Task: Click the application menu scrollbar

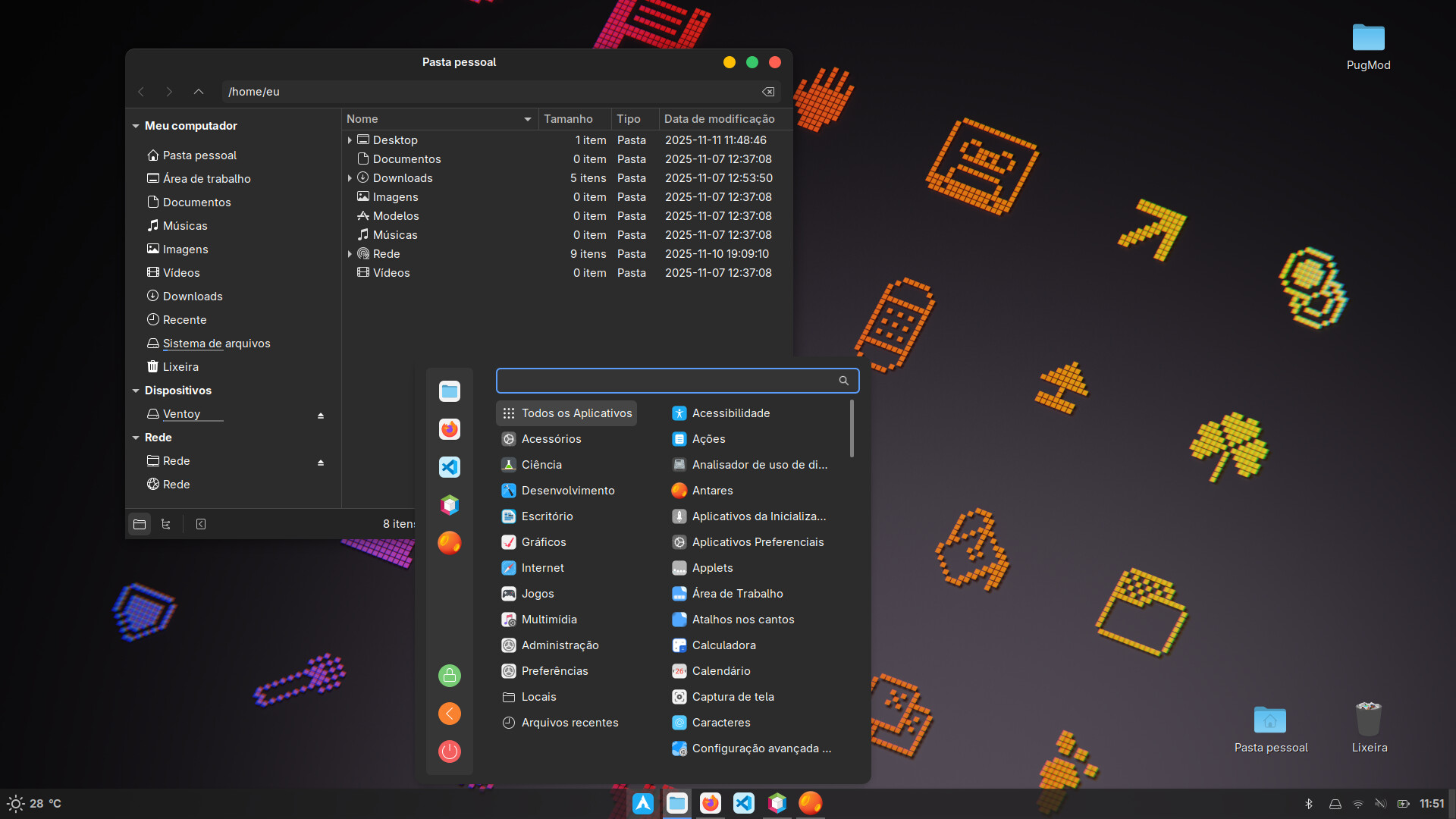Action: [x=852, y=429]
